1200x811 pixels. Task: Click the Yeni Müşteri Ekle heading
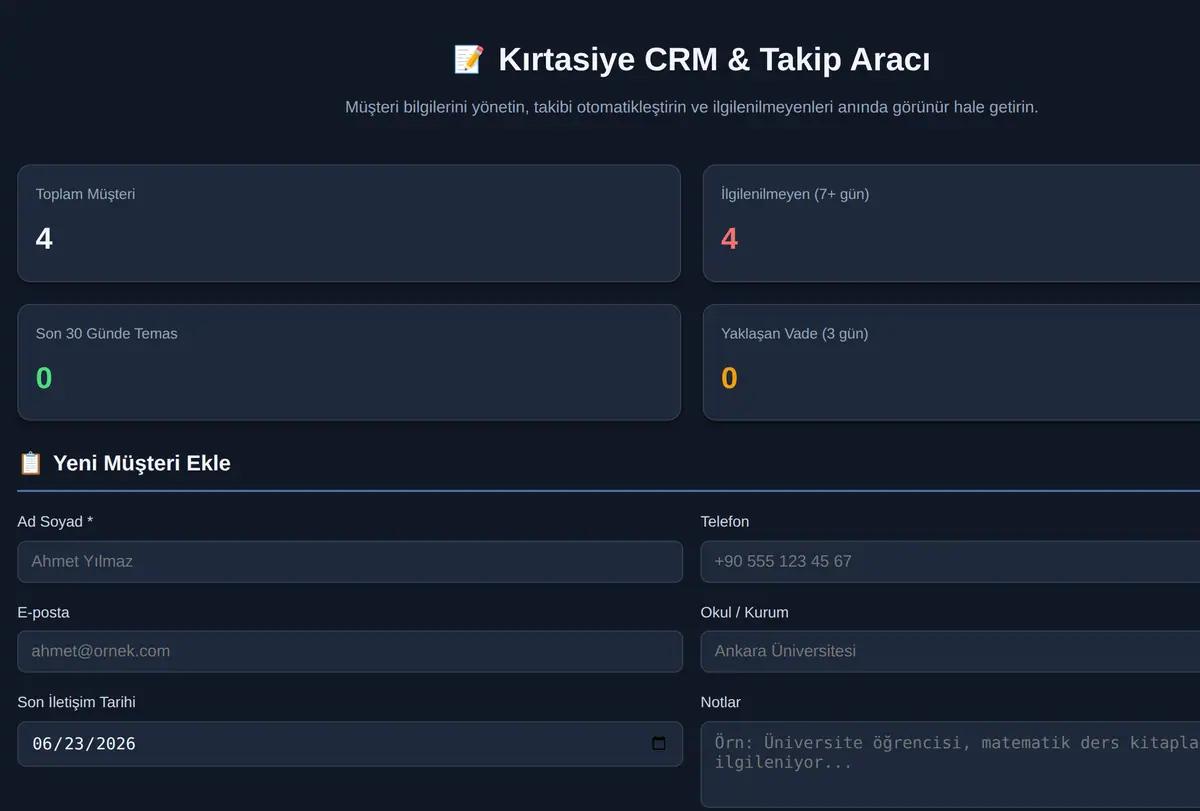click(x=142, y=463)
